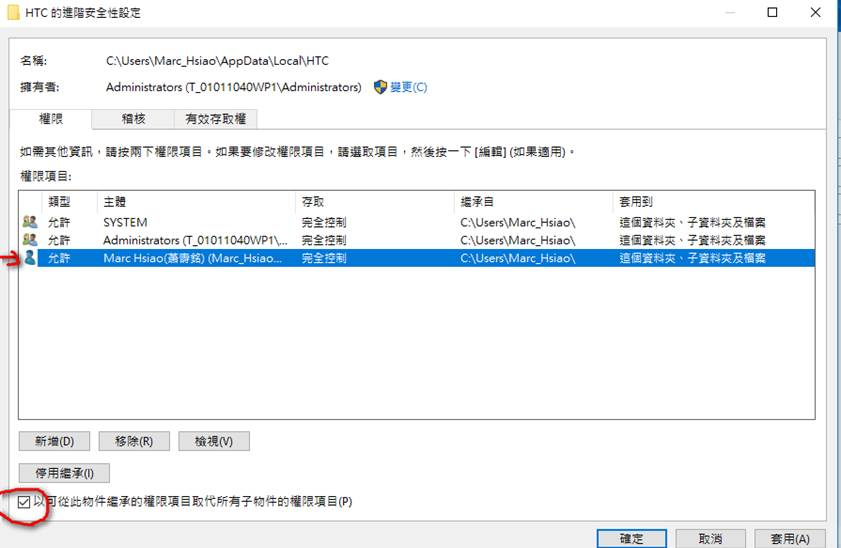Click the owner name Administrators (T_01011040WP1\Administrators)
The image size is (841, 548).
click(x=233, y=87)
